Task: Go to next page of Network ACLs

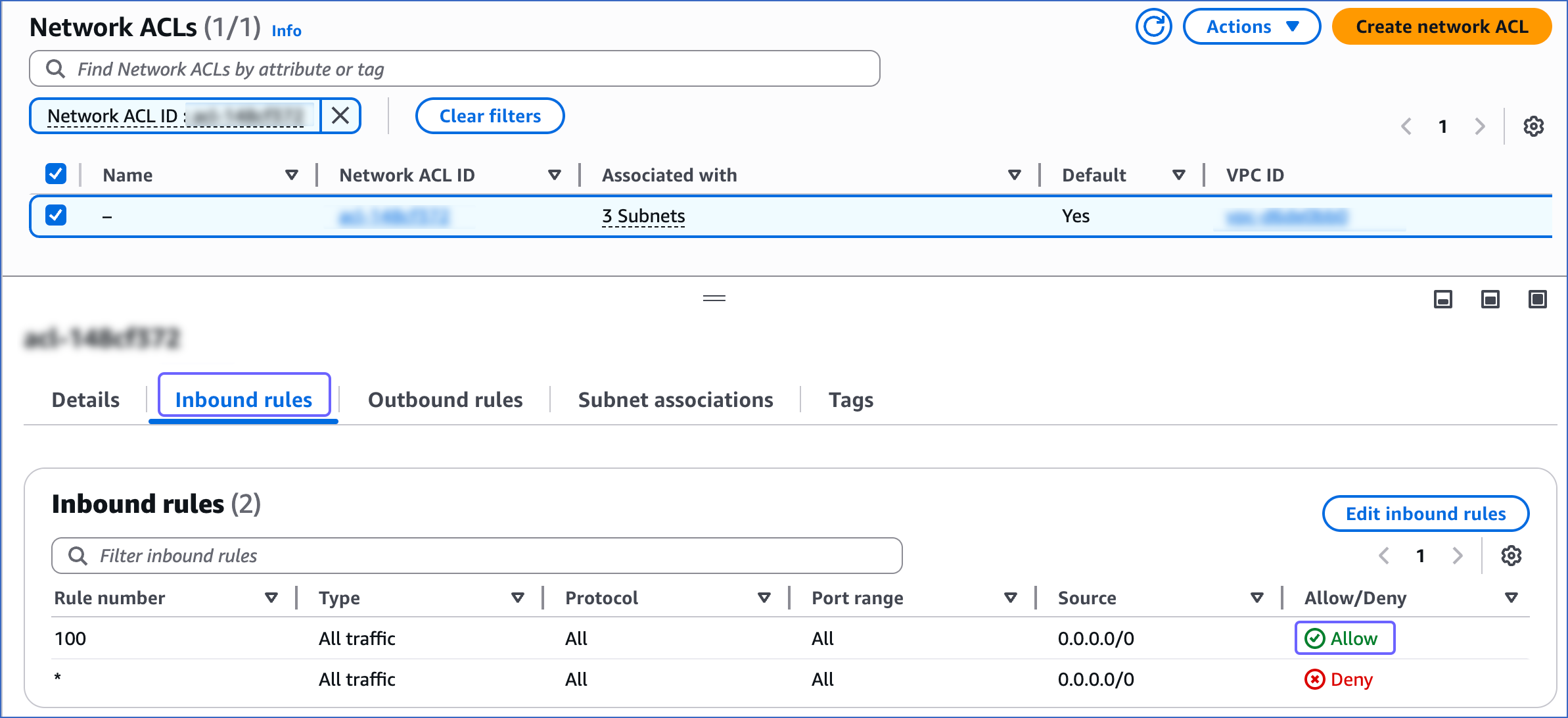Action: click(x=1480, y=126)
